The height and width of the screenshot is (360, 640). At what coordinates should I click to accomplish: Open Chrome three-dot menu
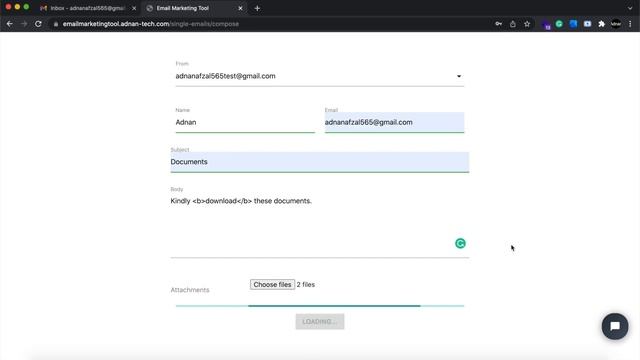click(630, 24)
